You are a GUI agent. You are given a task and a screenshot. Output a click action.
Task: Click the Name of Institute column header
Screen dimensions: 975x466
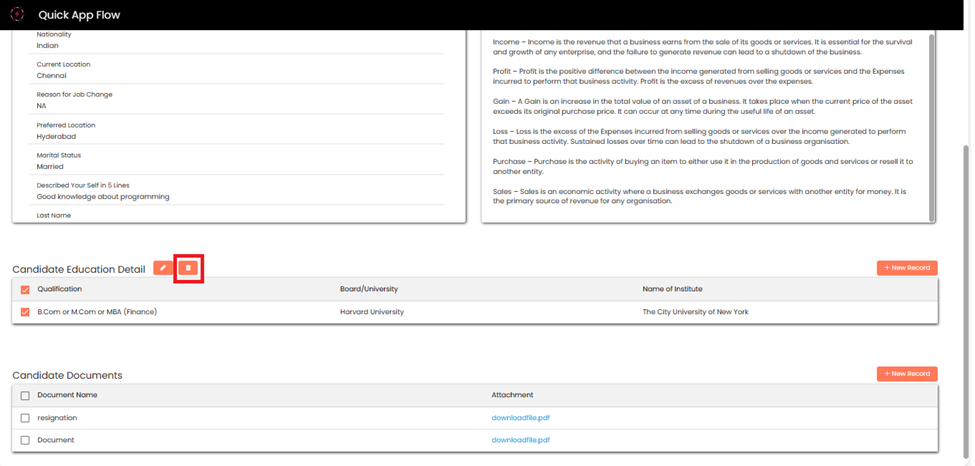click(672, 289)
